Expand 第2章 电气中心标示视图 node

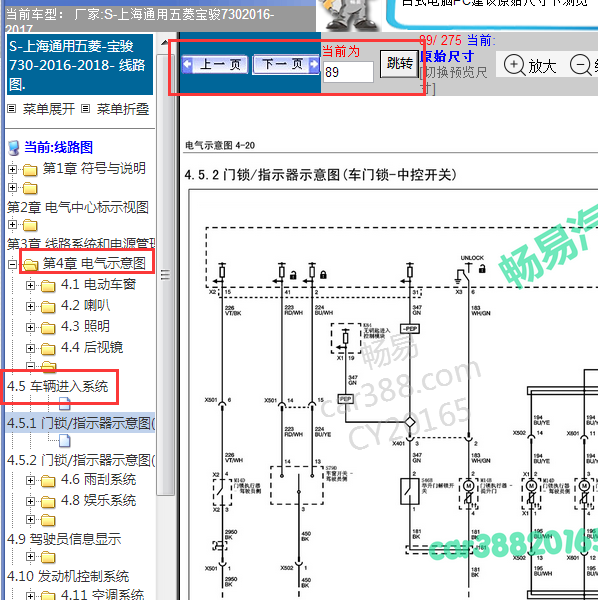point(12,188)
